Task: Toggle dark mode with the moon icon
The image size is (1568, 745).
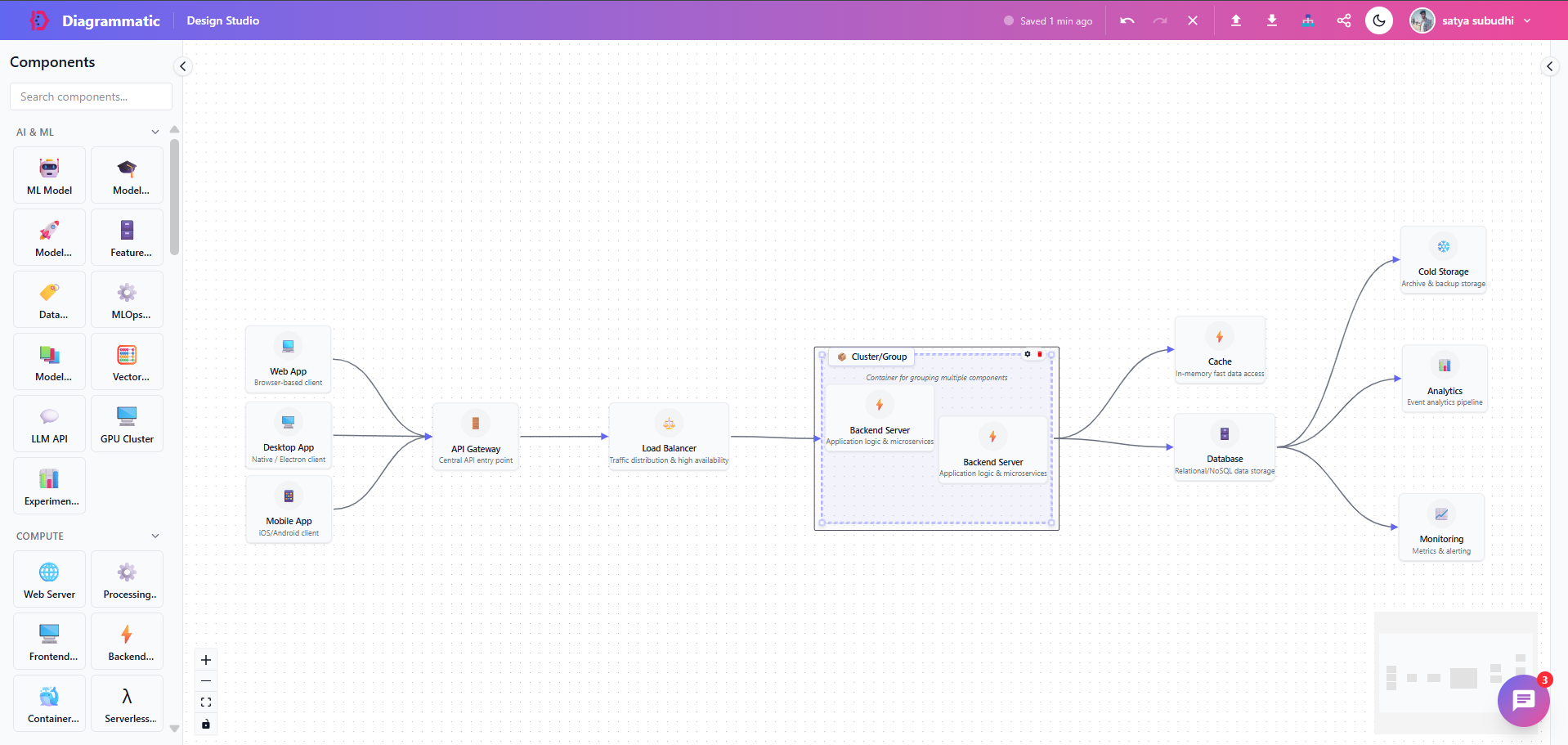Action: pyautogui.click(x=1378, y=20)
